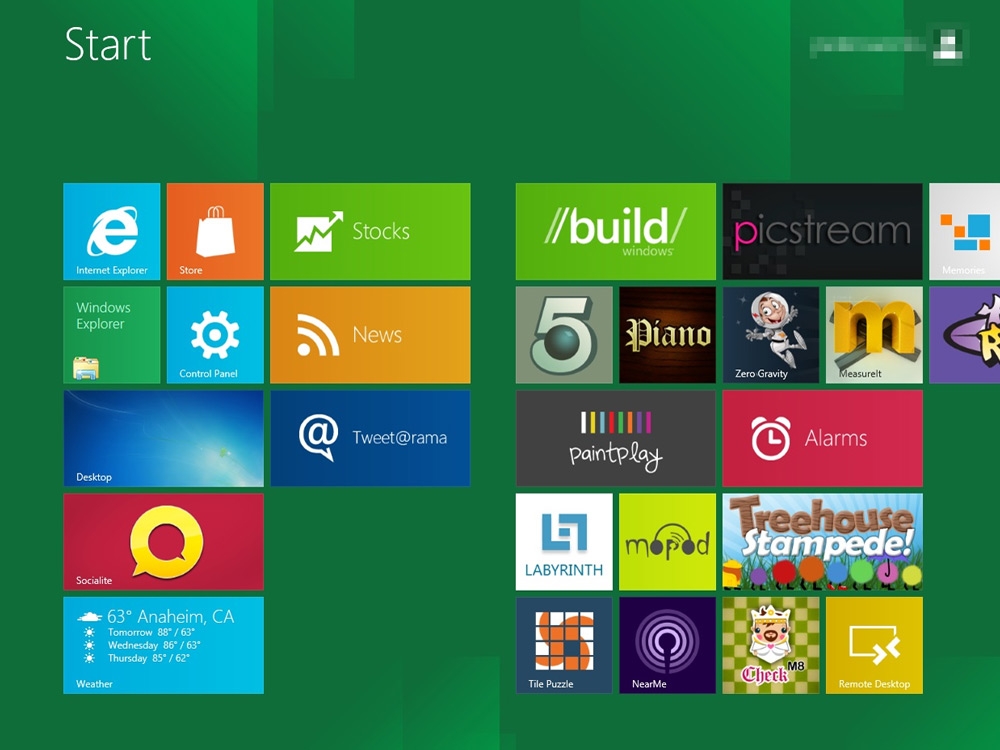Launch the //build/ windows tile
The image size is (1000, 750).
point(615,232)
